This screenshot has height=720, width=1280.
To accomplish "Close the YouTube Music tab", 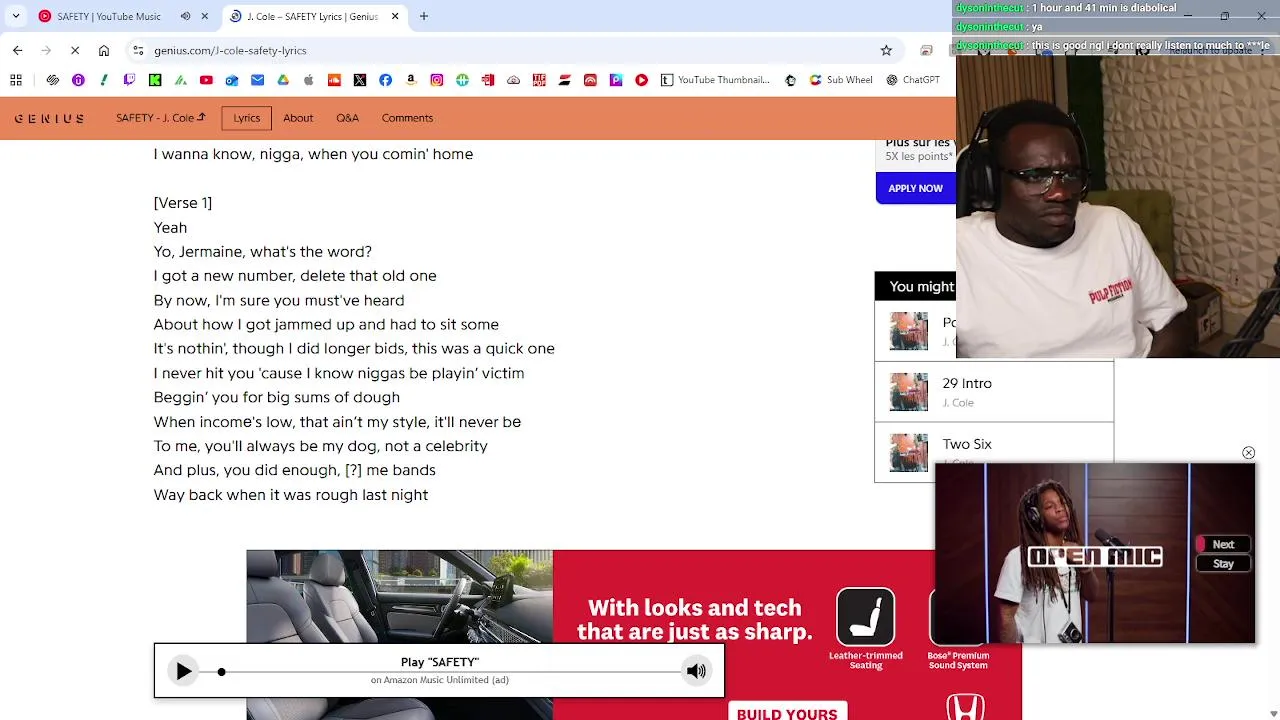I will pyautogui.click(x=205, y=16).
